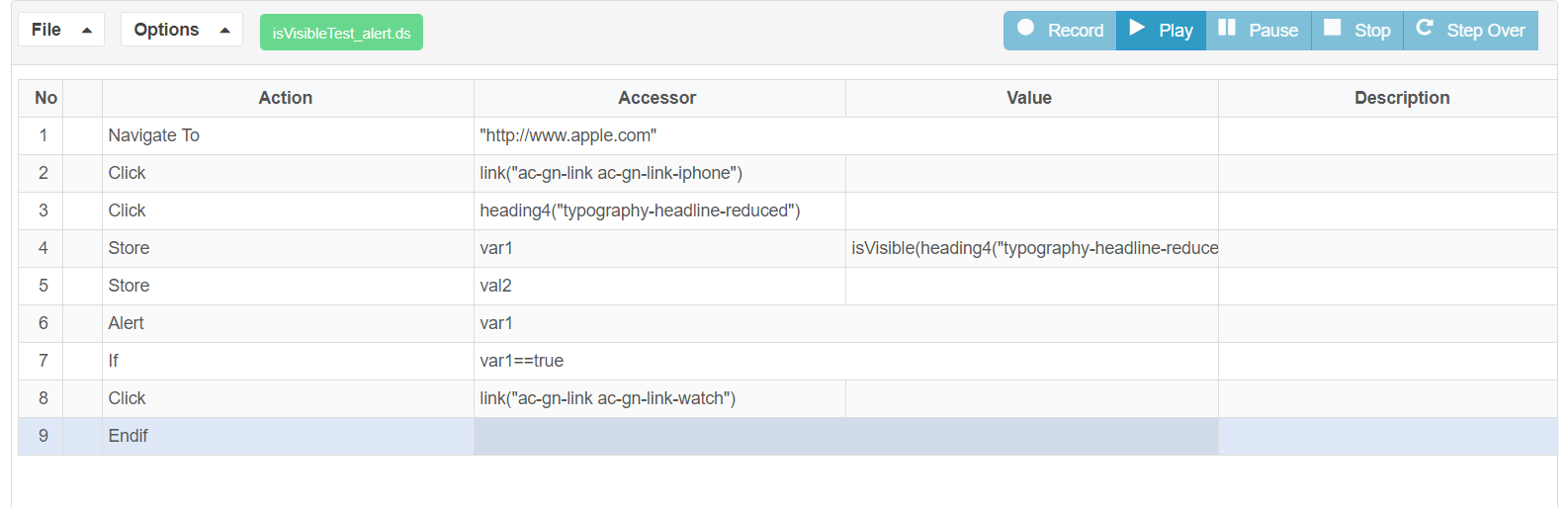Click the Accessor column header
1568x507 pixels.
pyautogui.click(x=657, y=98)
